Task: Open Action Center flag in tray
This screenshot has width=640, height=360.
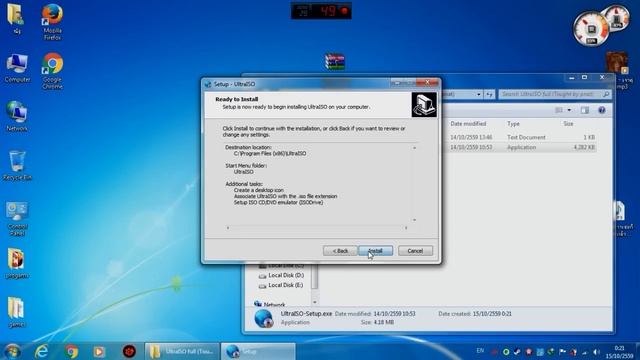Action: pyautogui.click(x=562, y=351)
